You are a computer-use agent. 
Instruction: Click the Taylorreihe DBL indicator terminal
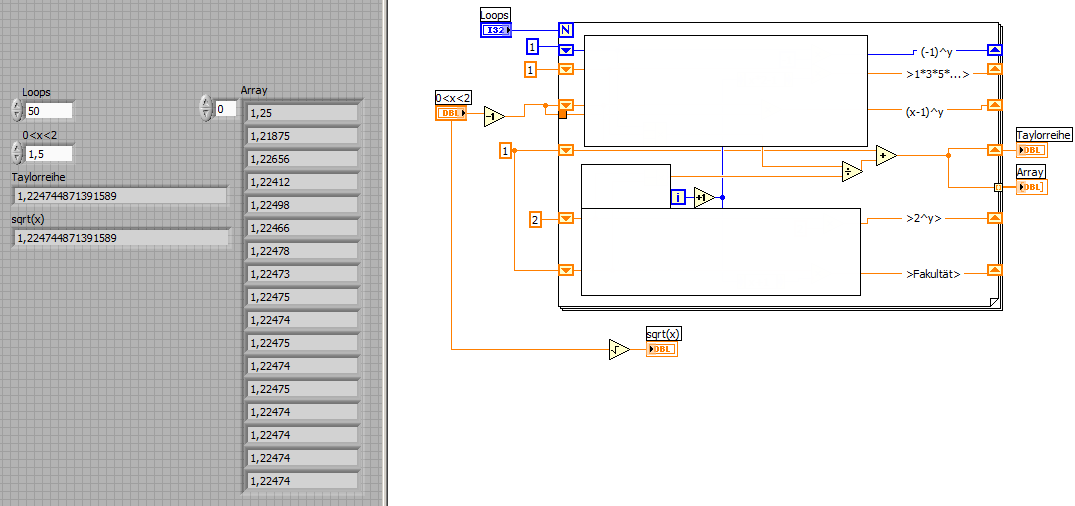[x=1031, y=150]
